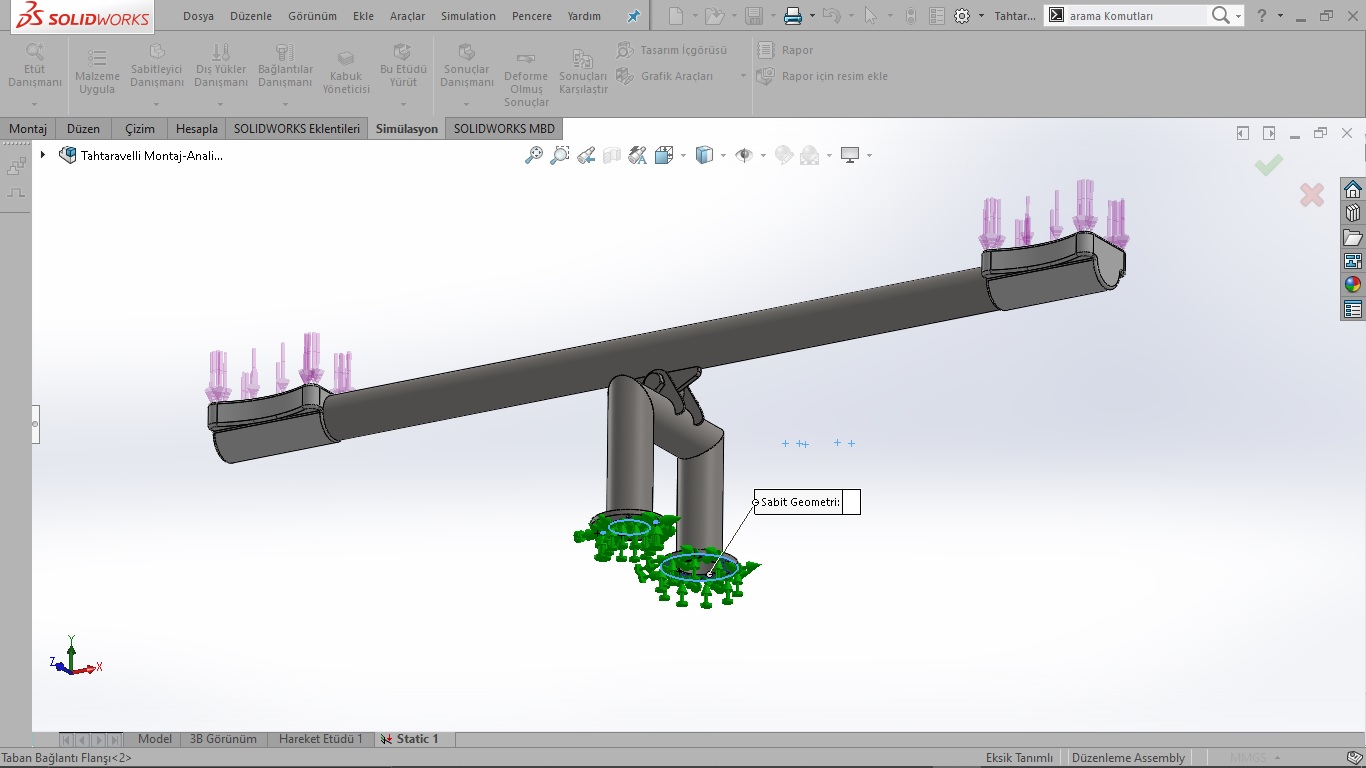Click the View Settings monitor icon

tap(850, 155)
